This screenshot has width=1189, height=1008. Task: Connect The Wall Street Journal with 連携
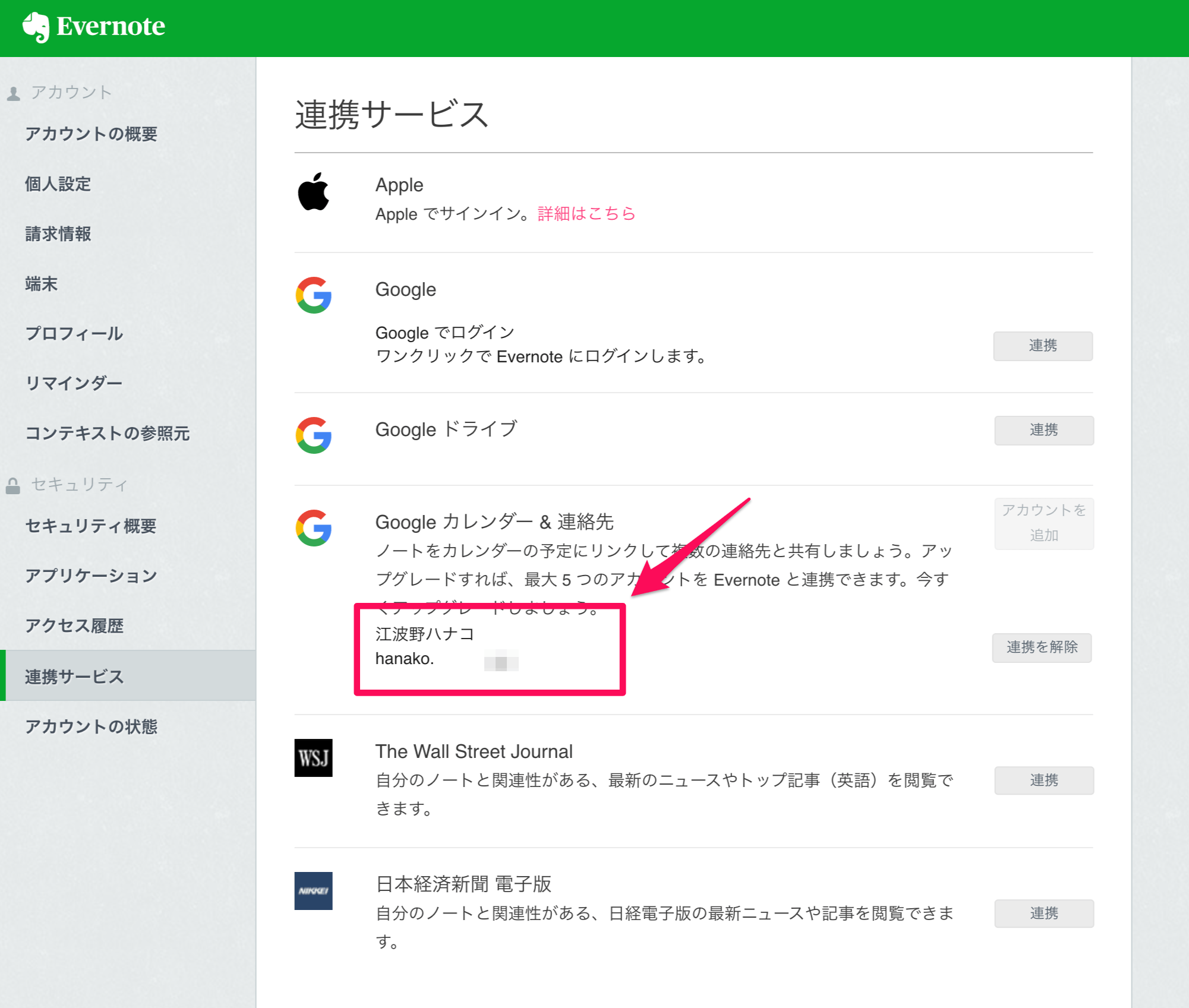1043,780
